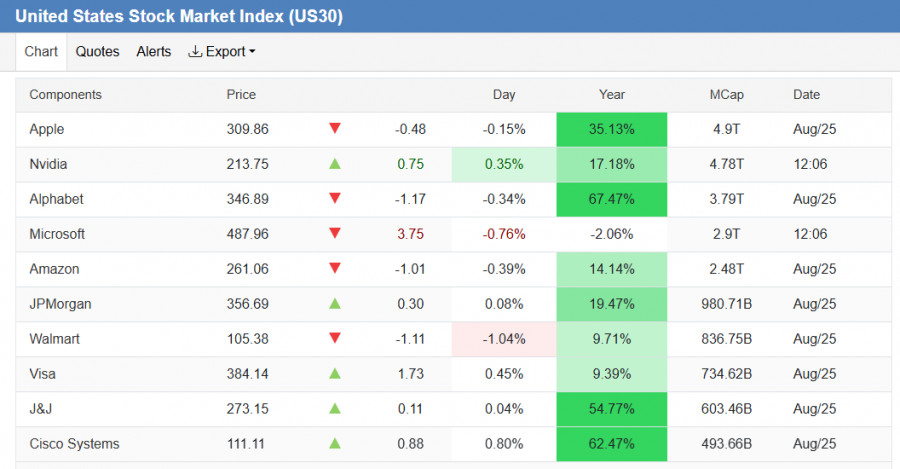
Task: Open the Visa component link
Action: tap(42, 374)
